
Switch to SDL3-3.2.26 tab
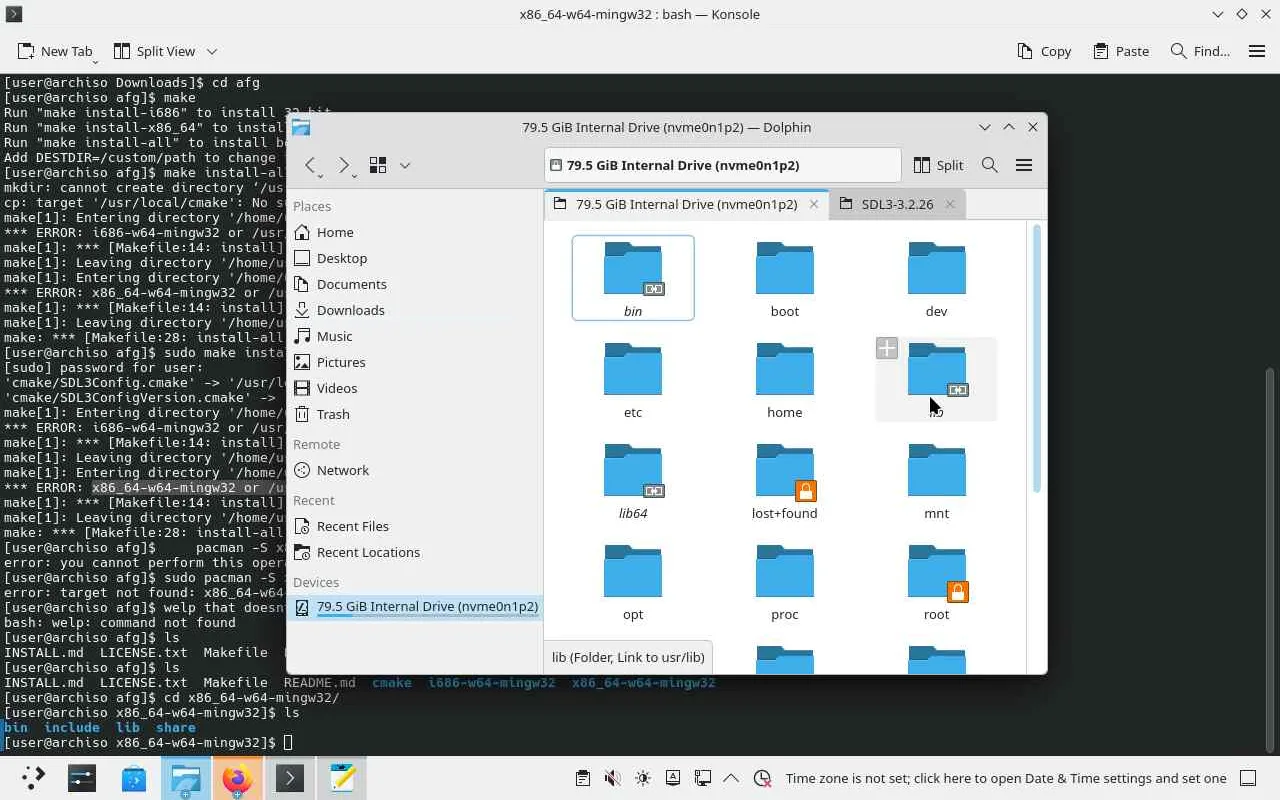[897, 204]
